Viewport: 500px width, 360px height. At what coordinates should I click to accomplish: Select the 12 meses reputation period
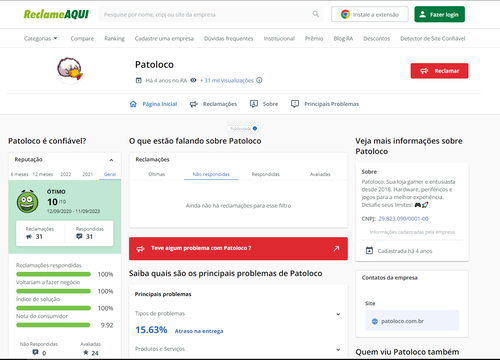coord(43,174)
